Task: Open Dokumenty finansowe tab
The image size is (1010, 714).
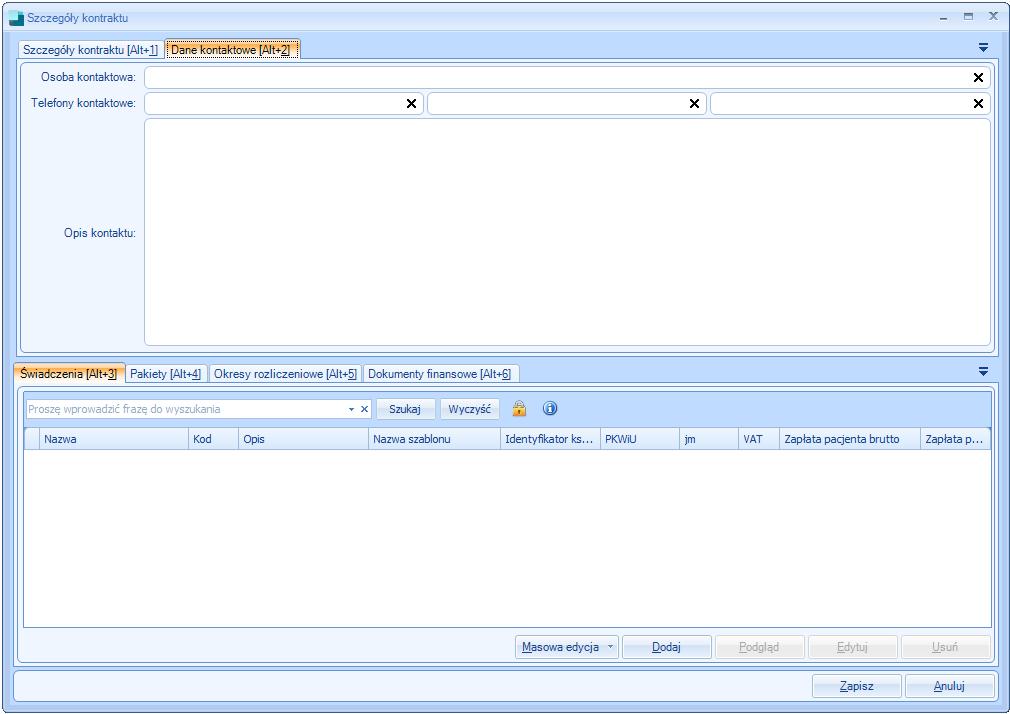Action: click(440, 374)
